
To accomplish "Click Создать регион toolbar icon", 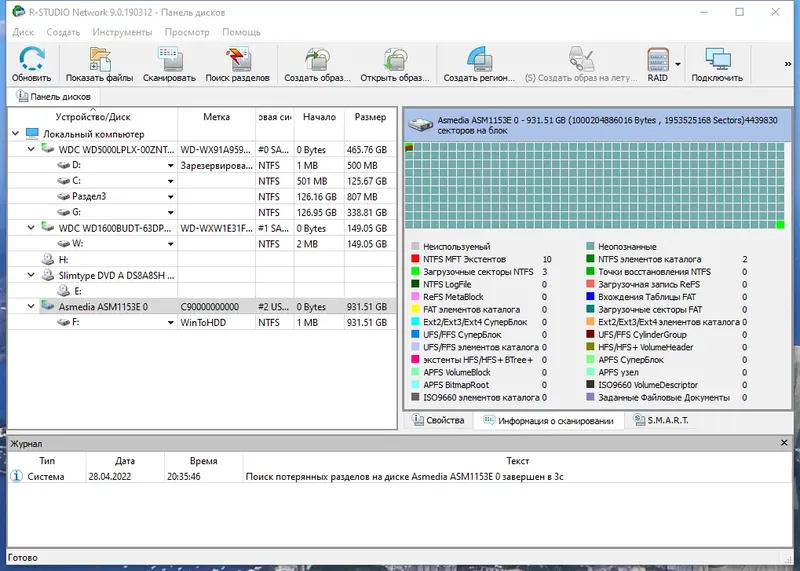I will [479, 59].
